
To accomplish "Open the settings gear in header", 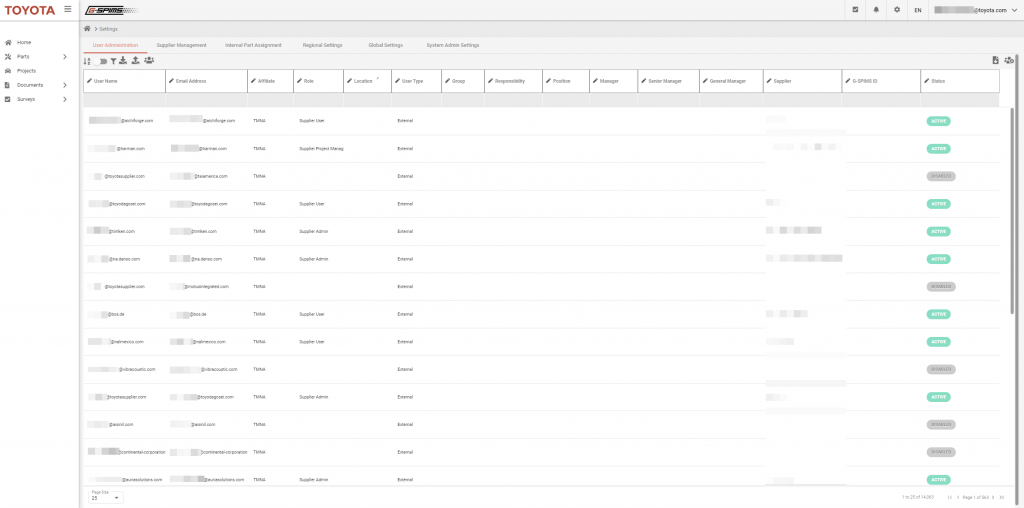I will pyautogui.click(x=897, y=9).
